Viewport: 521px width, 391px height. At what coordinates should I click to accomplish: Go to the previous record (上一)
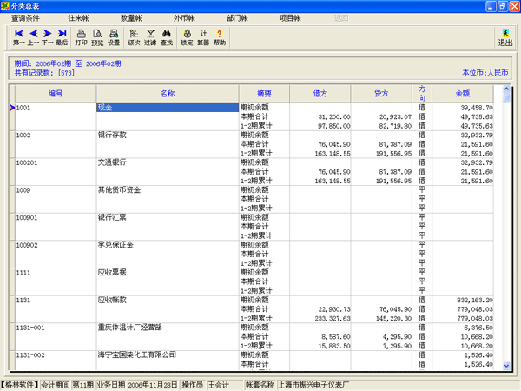pos(33,37)
